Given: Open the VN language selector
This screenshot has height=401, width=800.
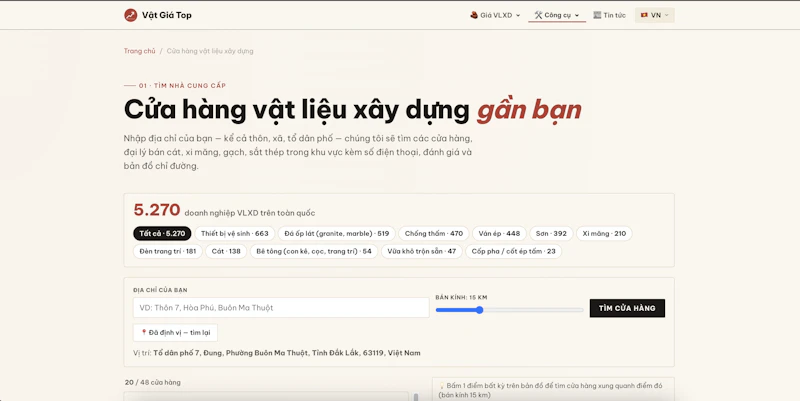Looking at the screenshot, I should pos(655,15).
